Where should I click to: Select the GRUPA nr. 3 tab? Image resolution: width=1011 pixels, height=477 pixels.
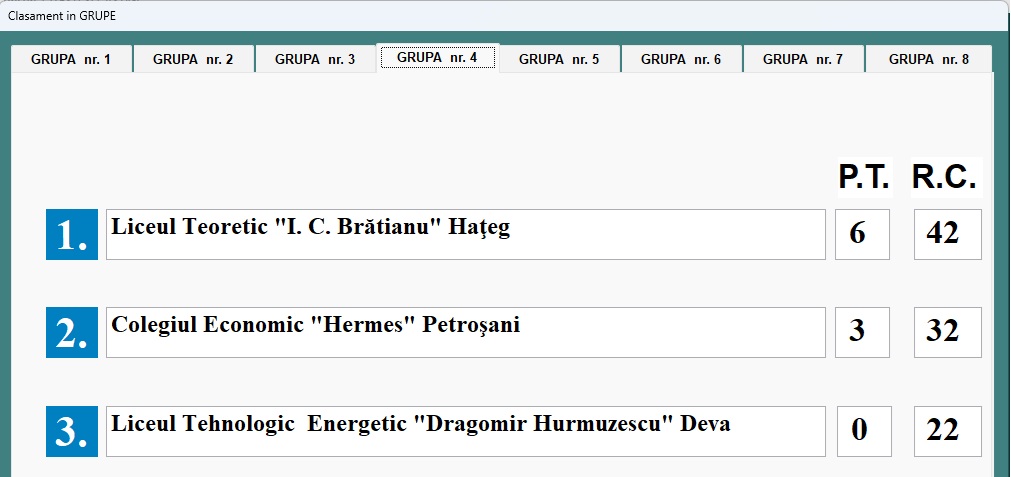pos(315,59)
